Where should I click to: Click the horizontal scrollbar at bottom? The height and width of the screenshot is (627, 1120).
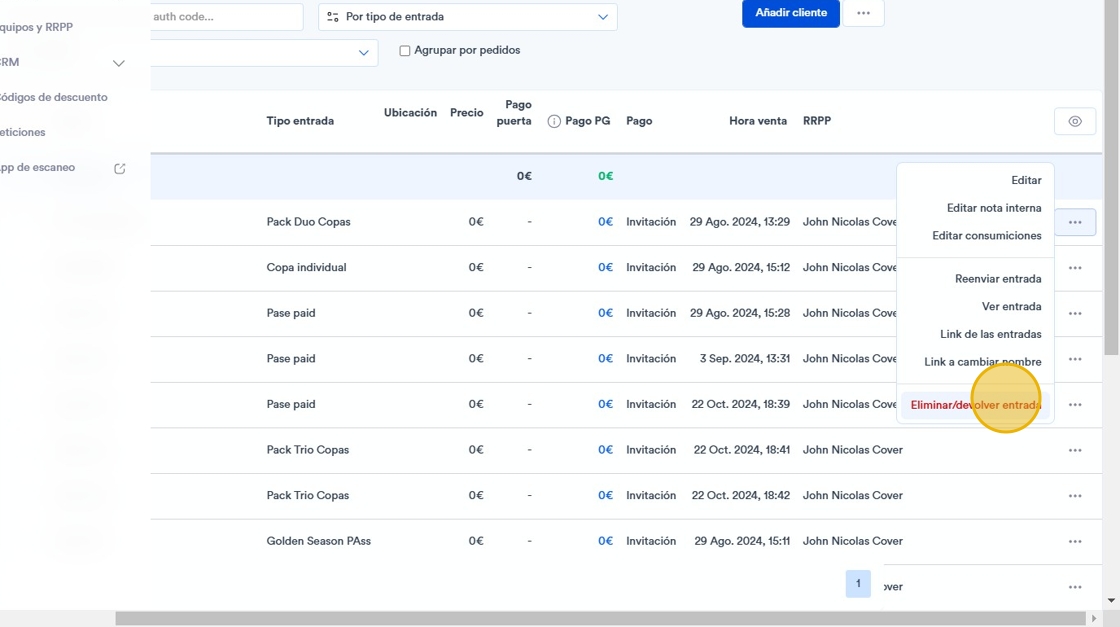(601, 618)
